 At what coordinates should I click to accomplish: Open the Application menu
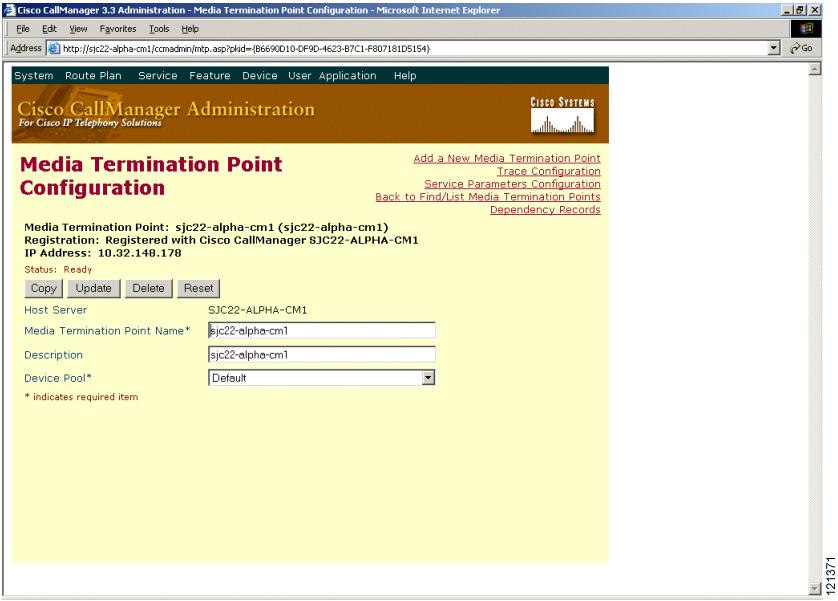(x=347, y=76)
